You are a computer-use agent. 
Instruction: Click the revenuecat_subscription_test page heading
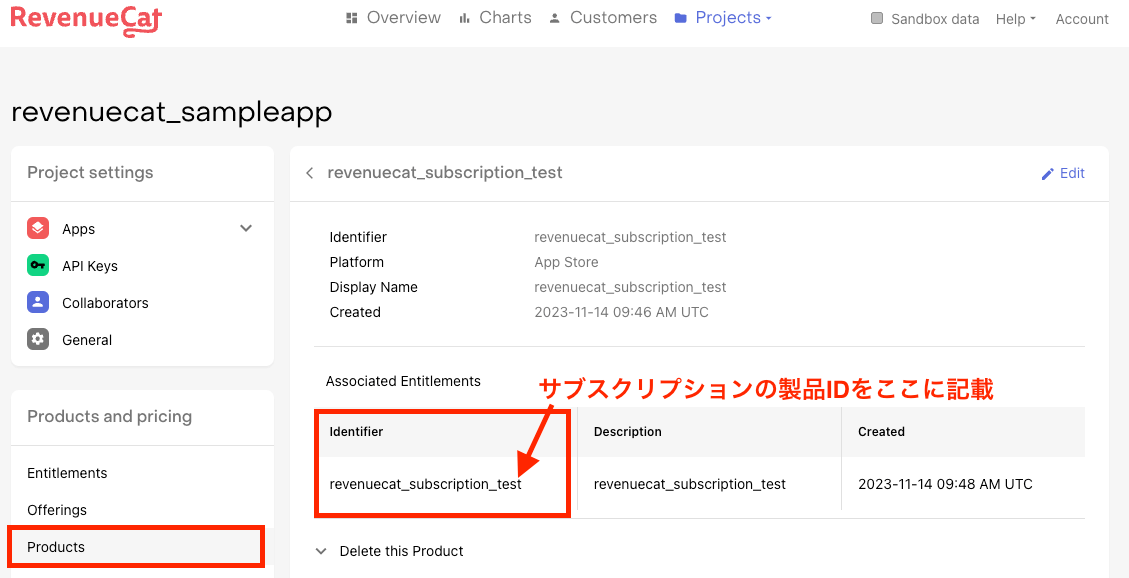(444, 173)
